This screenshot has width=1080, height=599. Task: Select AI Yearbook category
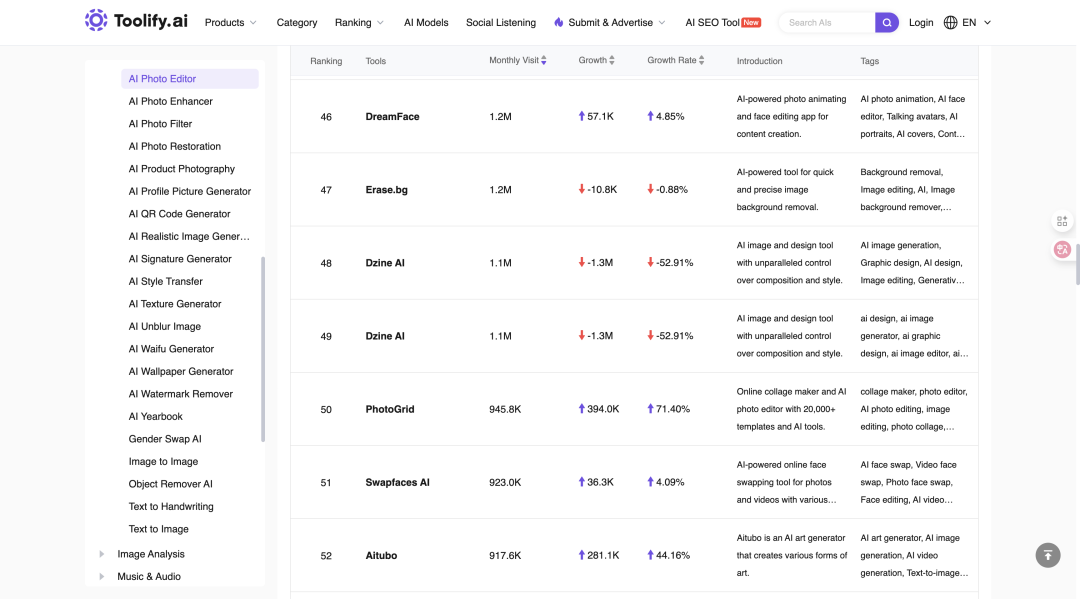[x=155, y=417]
